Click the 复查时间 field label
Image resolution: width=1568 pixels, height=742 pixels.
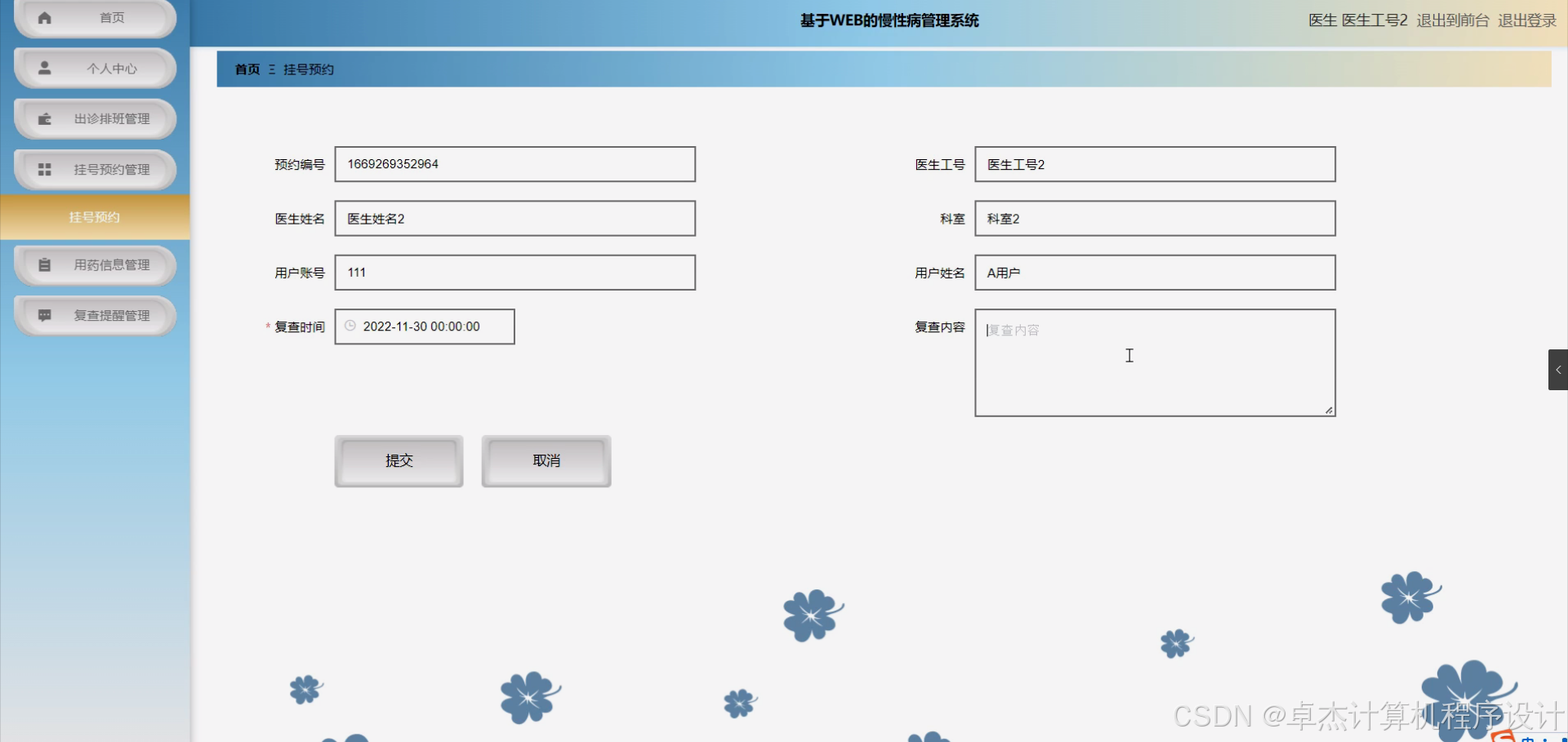coord(300,327)
